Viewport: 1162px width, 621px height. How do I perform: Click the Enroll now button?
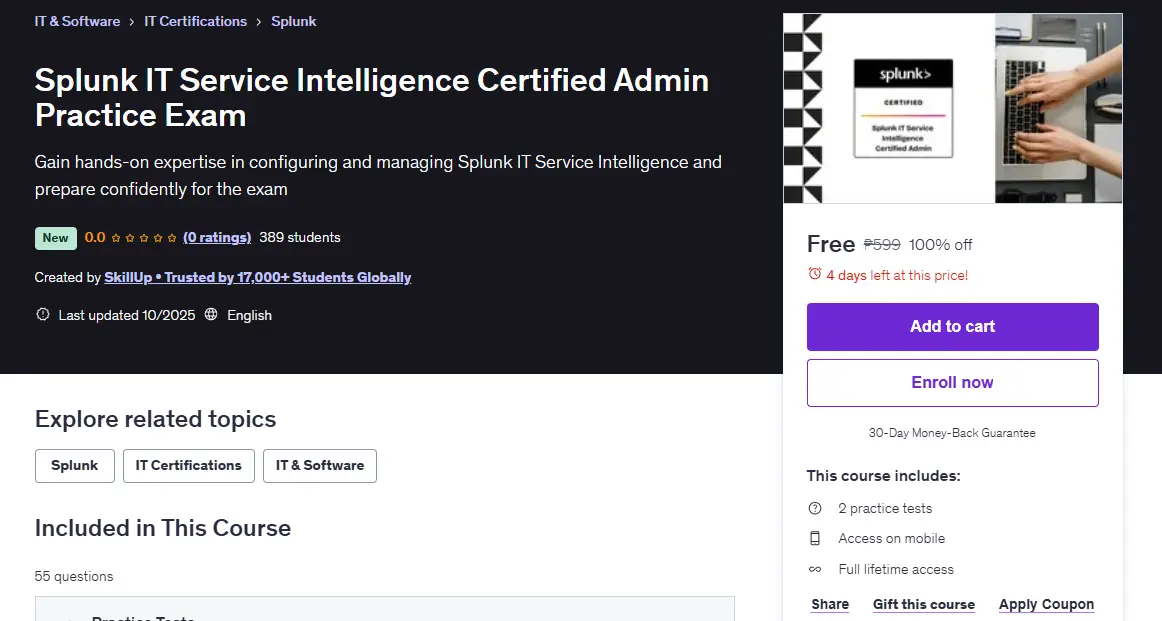click(952, 383)
